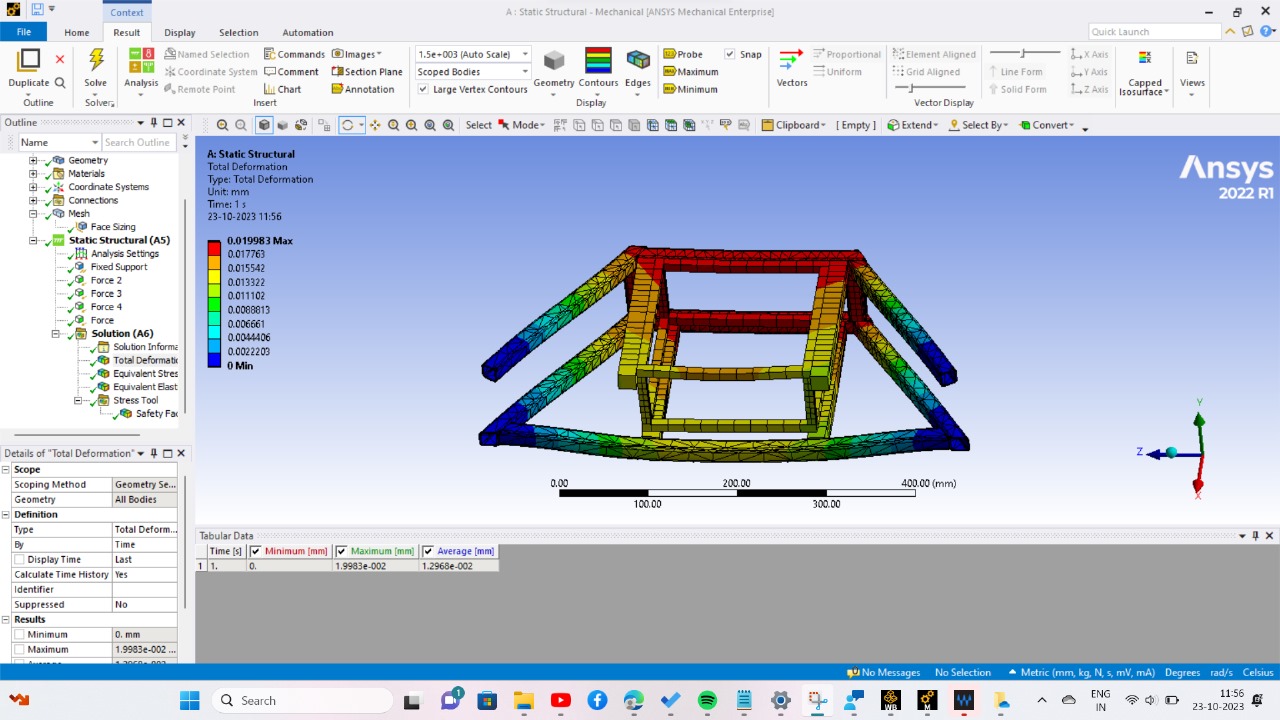Click the red maximum color on legend
Image resolution: width=1280 pixels, height=720 pixels.
pyautogui.click(x=214, y=247)
